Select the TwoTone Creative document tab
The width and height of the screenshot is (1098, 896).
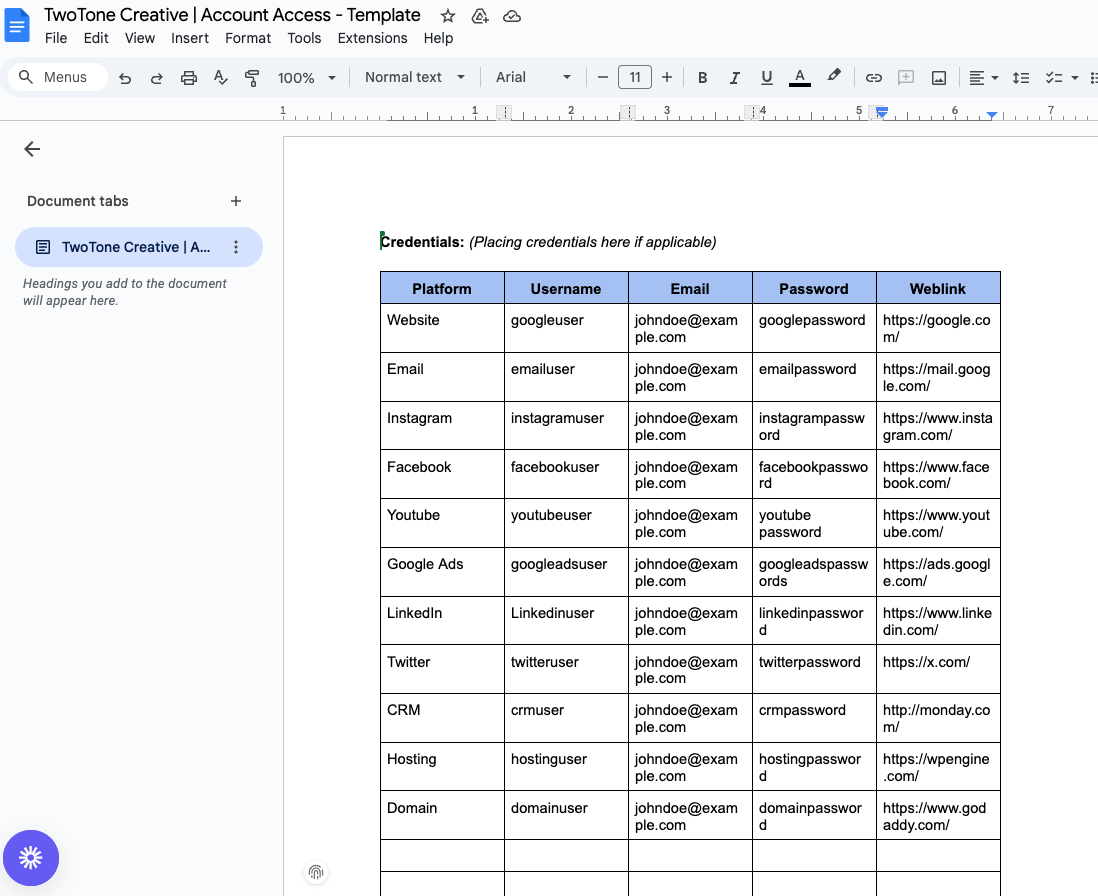139,247
